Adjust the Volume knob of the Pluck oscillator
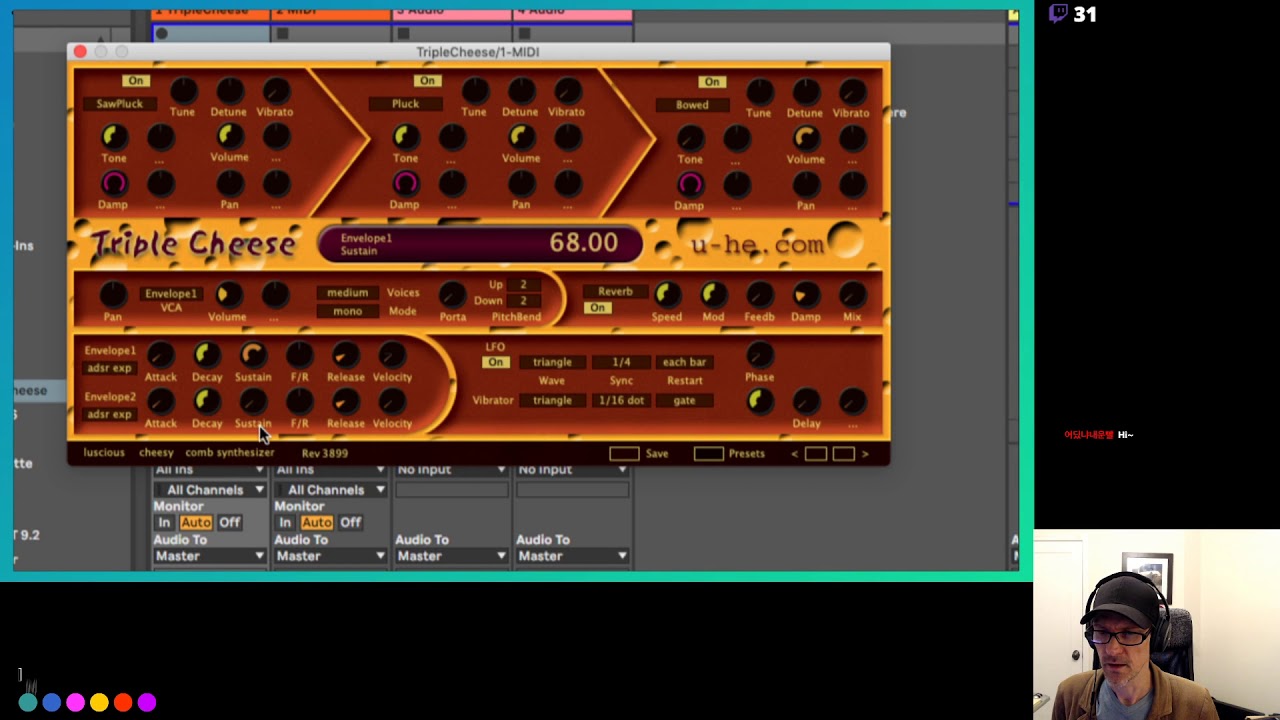The width and height of the screenshot is (1280, 720). 520,136
